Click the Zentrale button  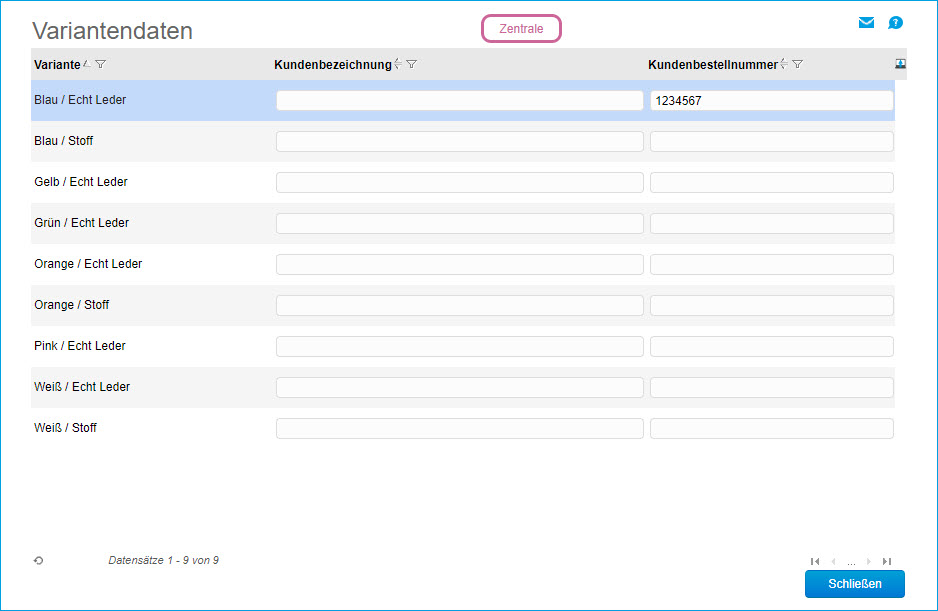click(521, 29)
